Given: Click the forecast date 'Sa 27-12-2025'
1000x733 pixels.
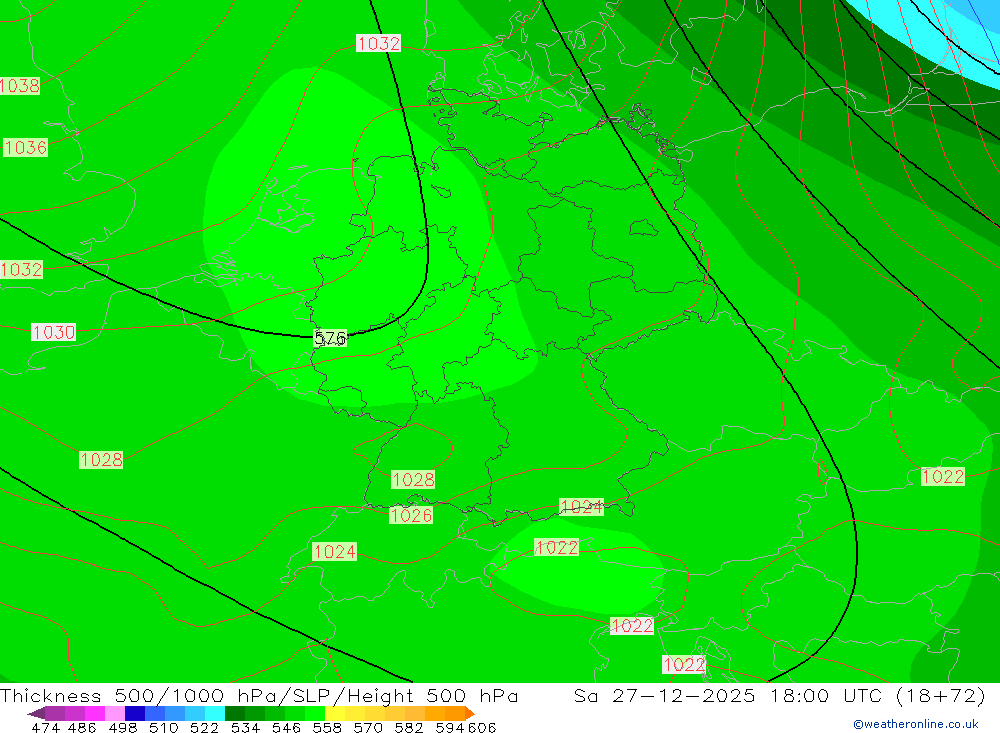Looking at the screenshot, I should click(x=664, y=695).
